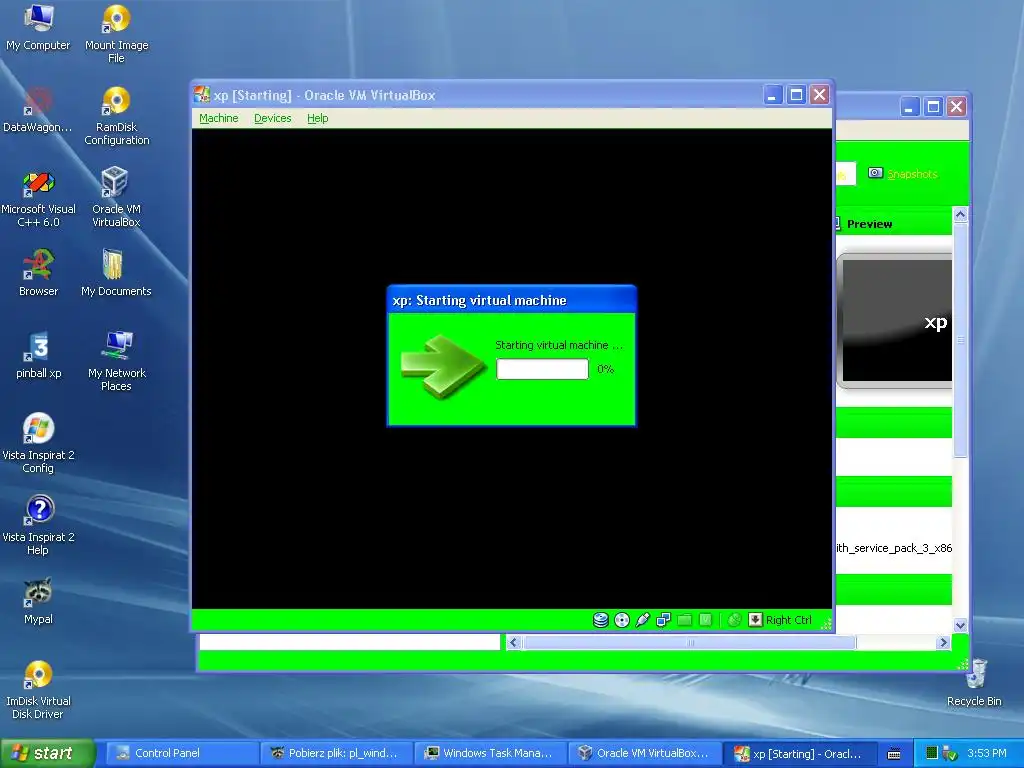Click the Start button

pos(47,753)
